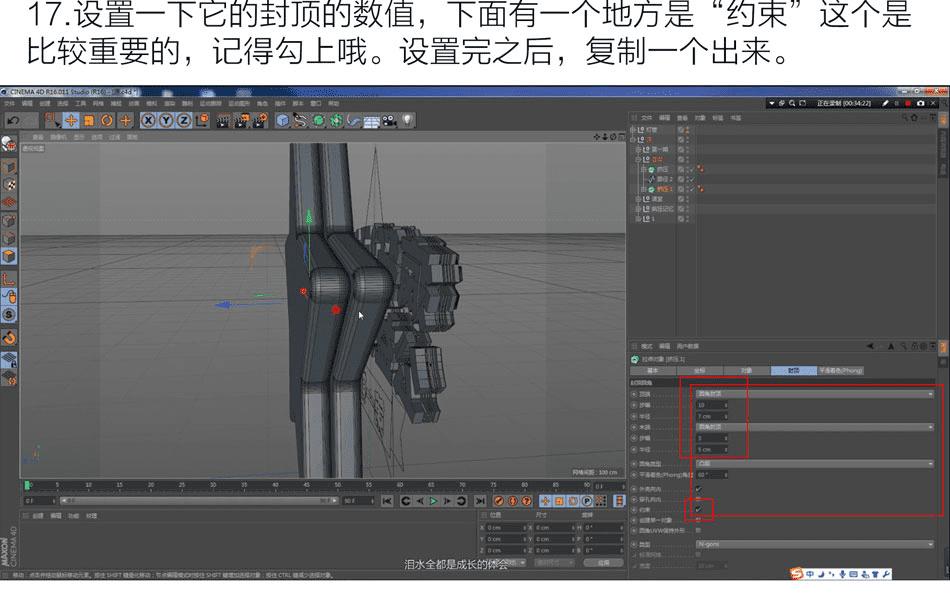Toggle the Hull Inwards (外壳向内) checkbox
Image resolution: width=950 pixels, height=600 pixels.
tap(699, 488)
